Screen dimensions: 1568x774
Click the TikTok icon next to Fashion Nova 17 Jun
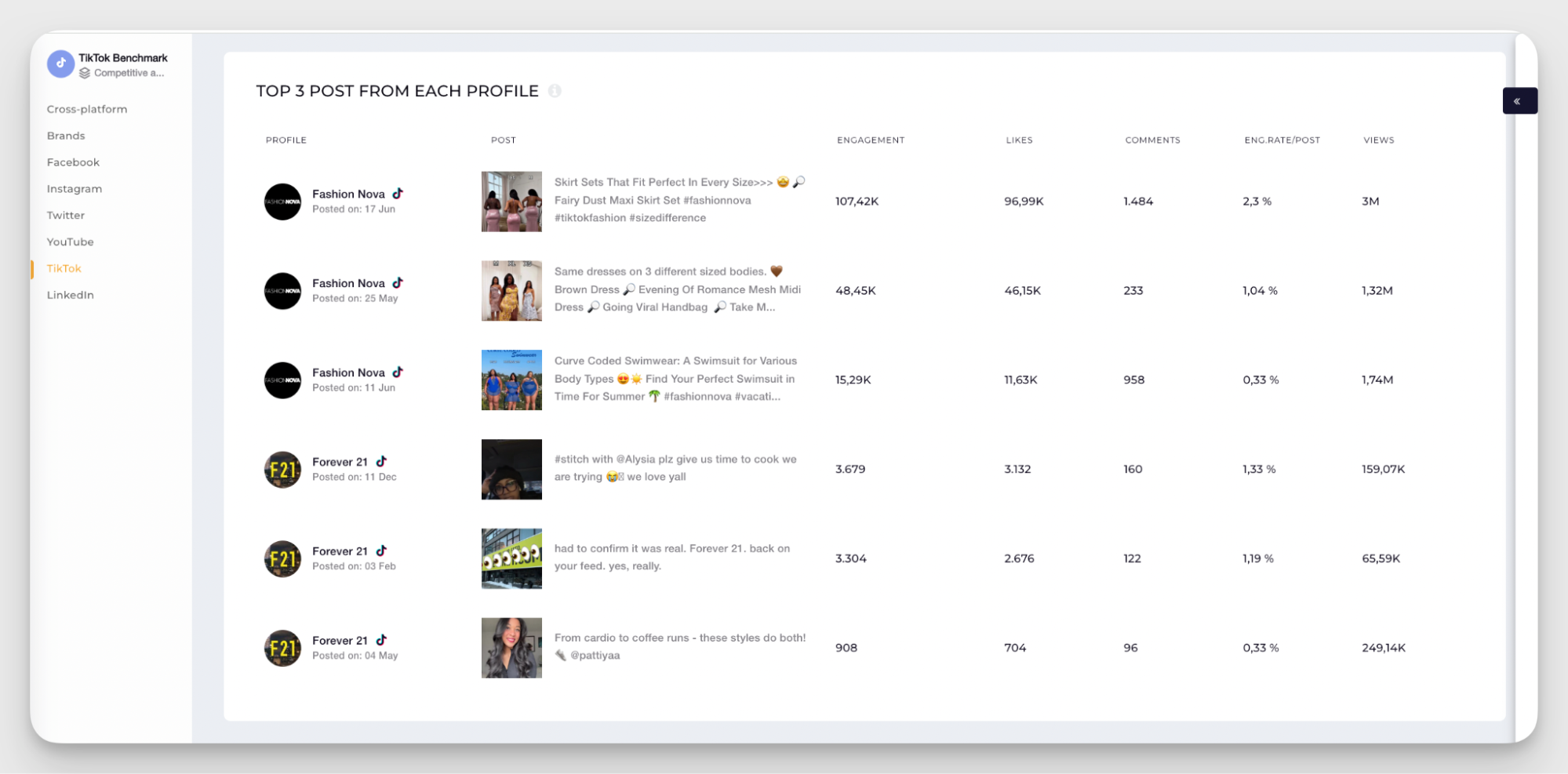398,193
